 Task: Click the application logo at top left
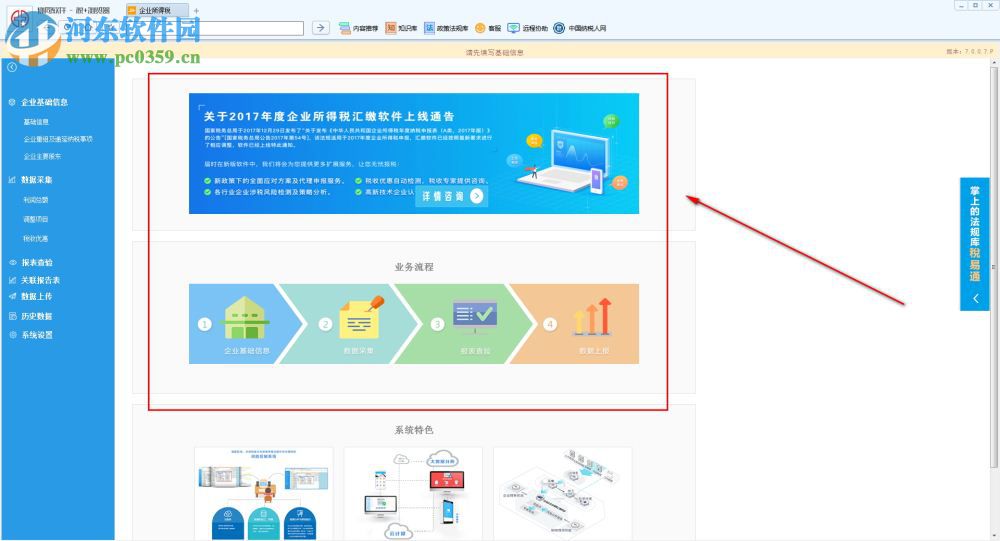[19, 18]
